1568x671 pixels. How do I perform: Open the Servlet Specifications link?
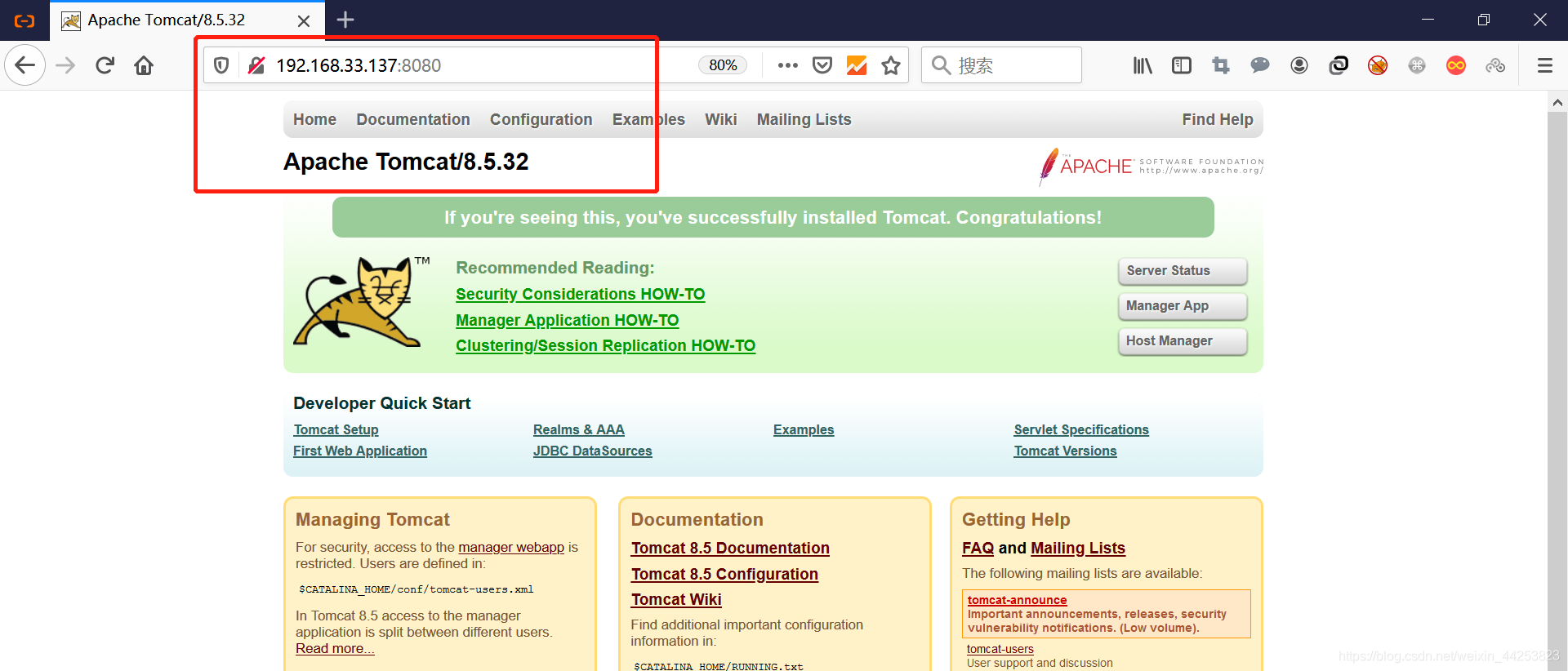(1081, 429)
